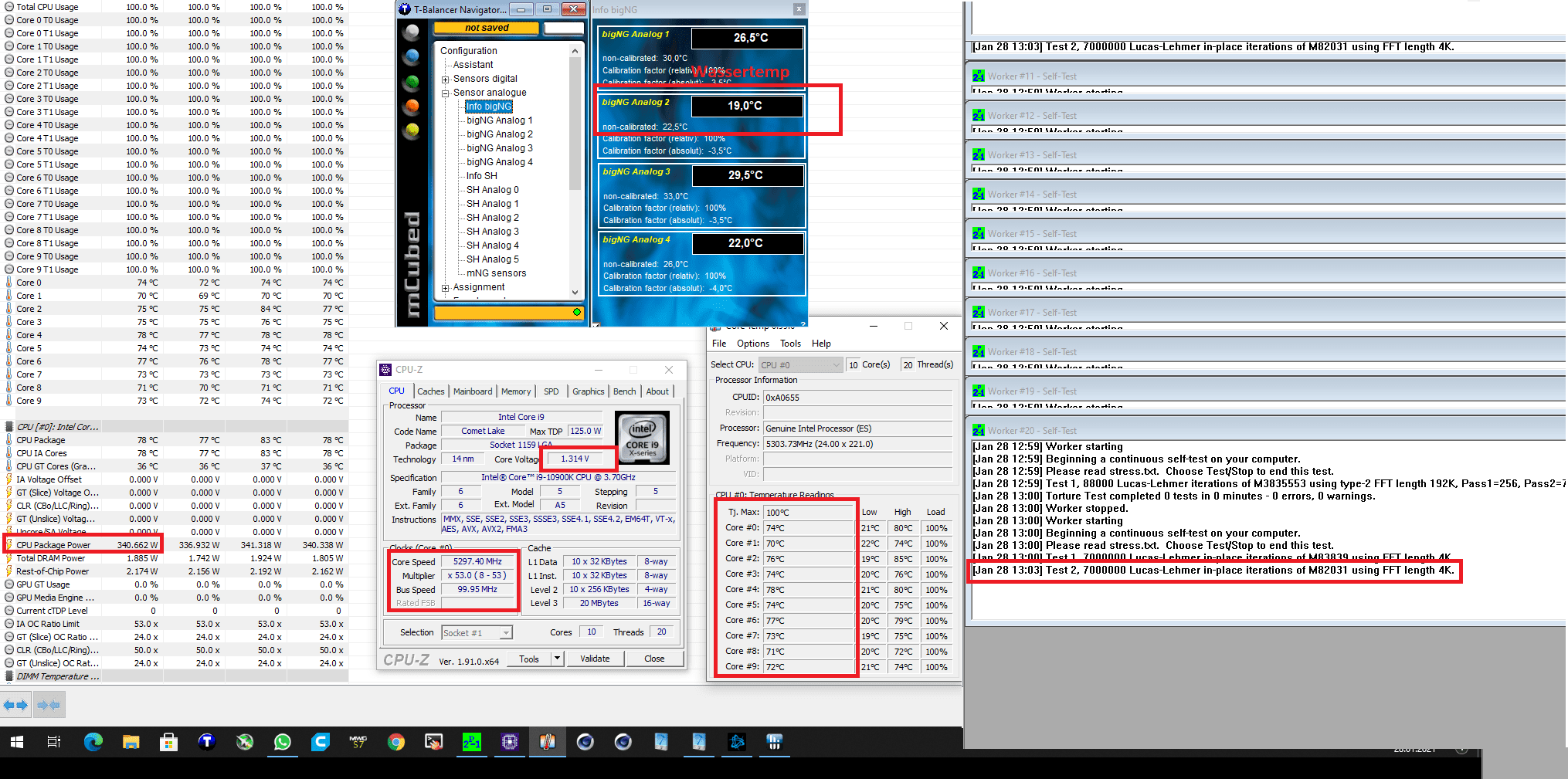Screen dimensions: 1568x779
Task: Click the yellow sphere icon in T-Balancer sidebar
Action: point(412,130)
